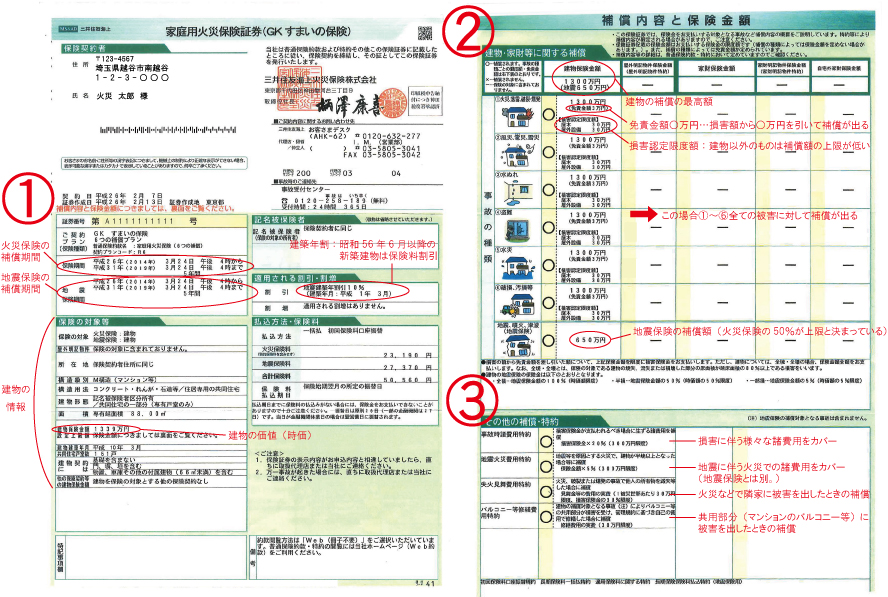The image size is (888, 597).
Task: Click the coverage circle in the fire row
Action: pos(548,114)
